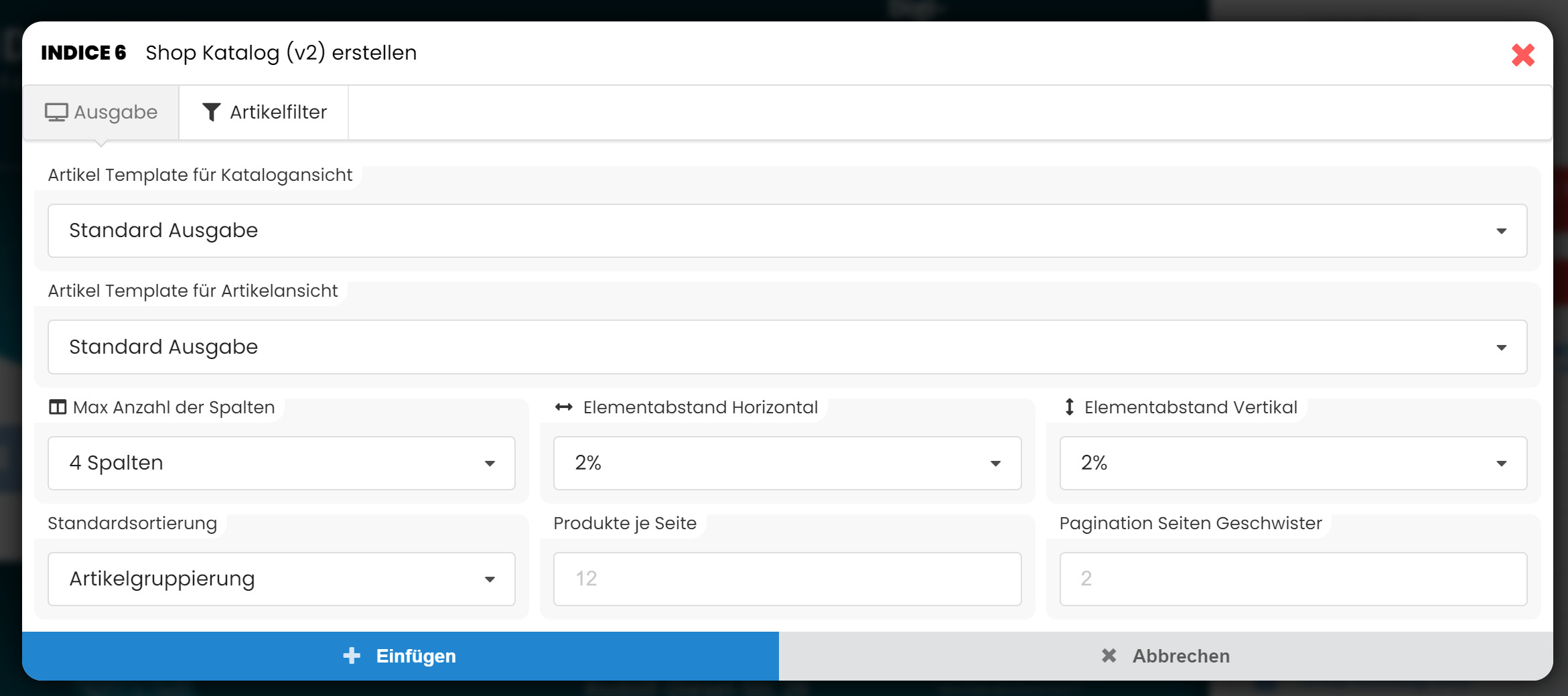The image size is (1568, 696).
Task: Expand the Max Anzahl der Spalten dropdown
Action: coord(281,464)
